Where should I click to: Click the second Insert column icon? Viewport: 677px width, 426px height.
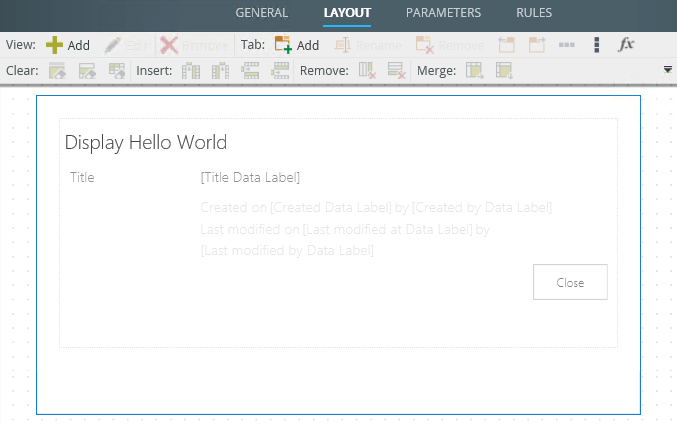click(x=220, y=70)
